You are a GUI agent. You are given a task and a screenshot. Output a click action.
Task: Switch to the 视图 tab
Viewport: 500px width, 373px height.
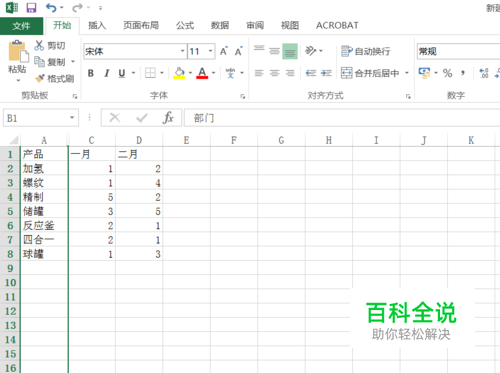(290, 25)
